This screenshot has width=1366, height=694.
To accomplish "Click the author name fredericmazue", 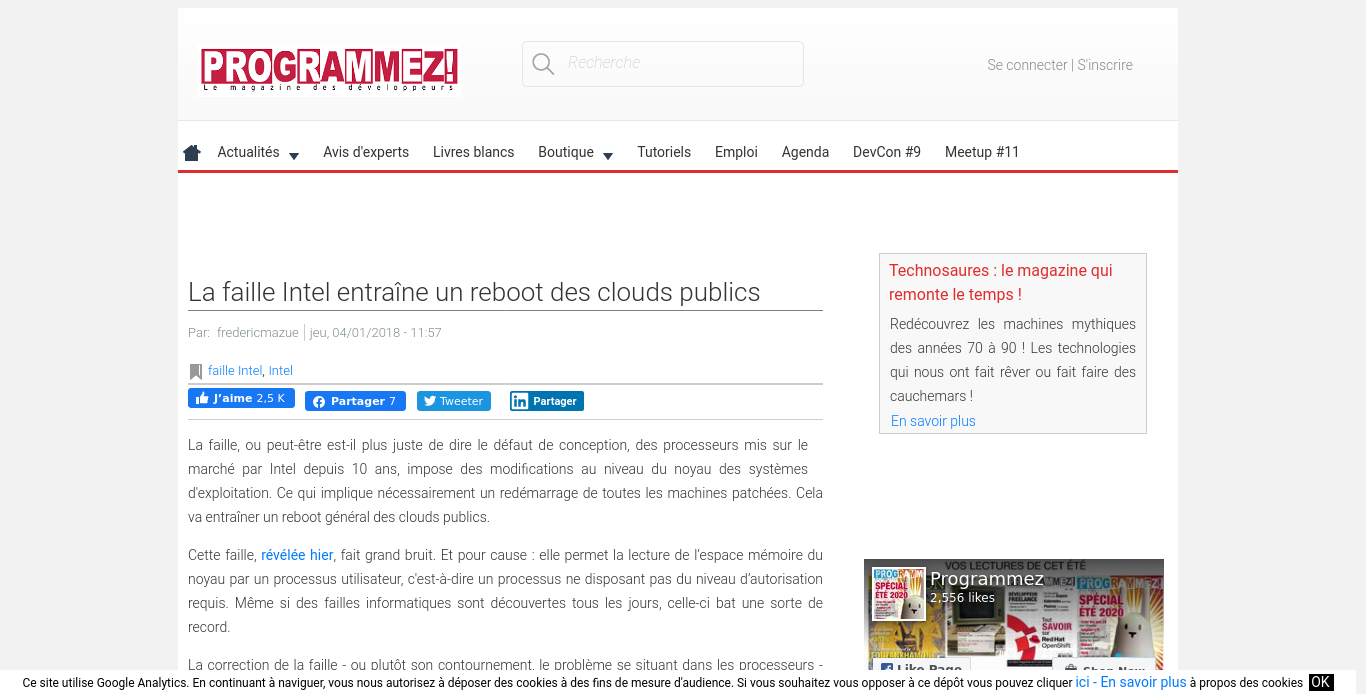I will [x=258, y=333].
